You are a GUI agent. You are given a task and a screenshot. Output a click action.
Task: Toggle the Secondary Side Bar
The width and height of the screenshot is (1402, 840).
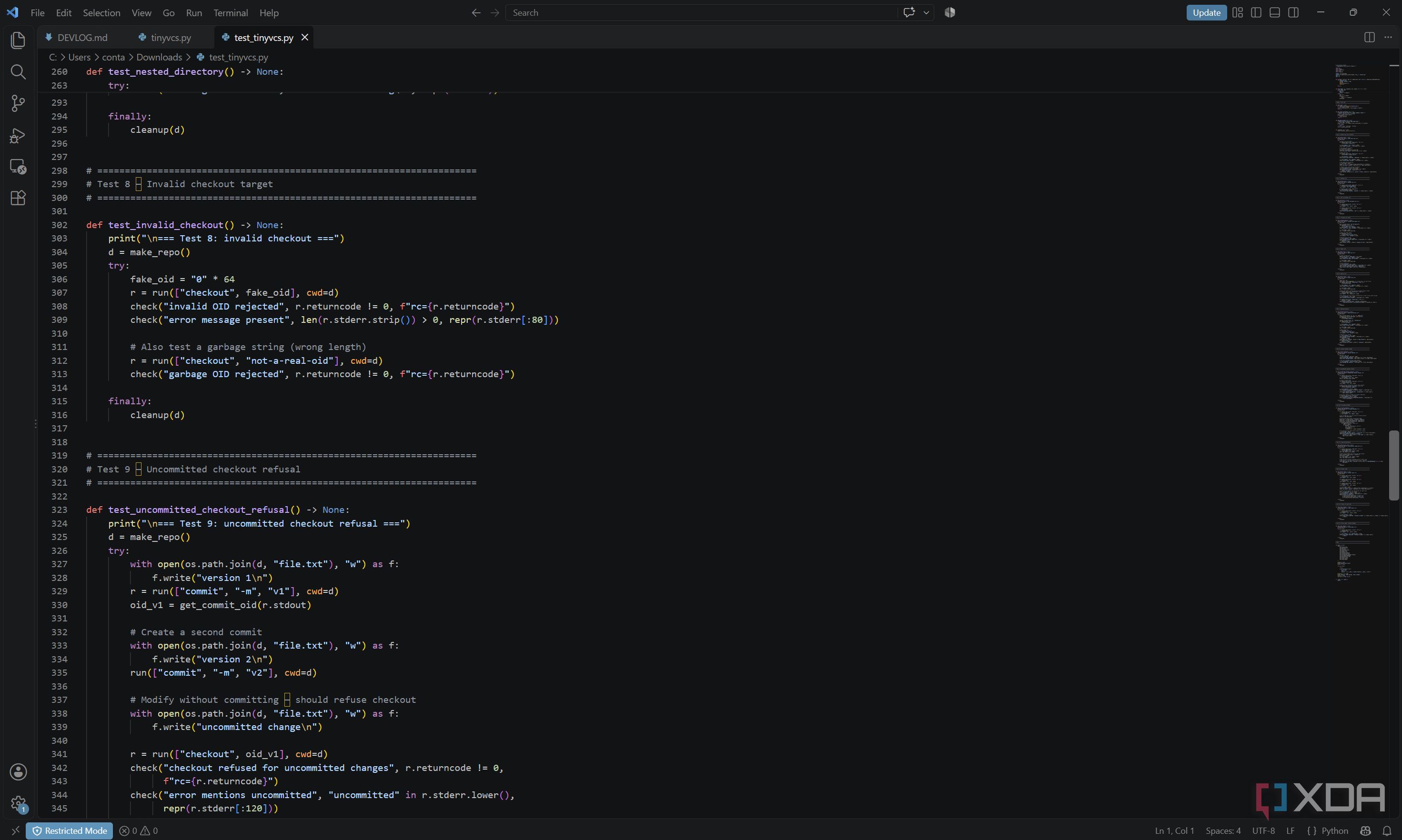point(1293,12)
